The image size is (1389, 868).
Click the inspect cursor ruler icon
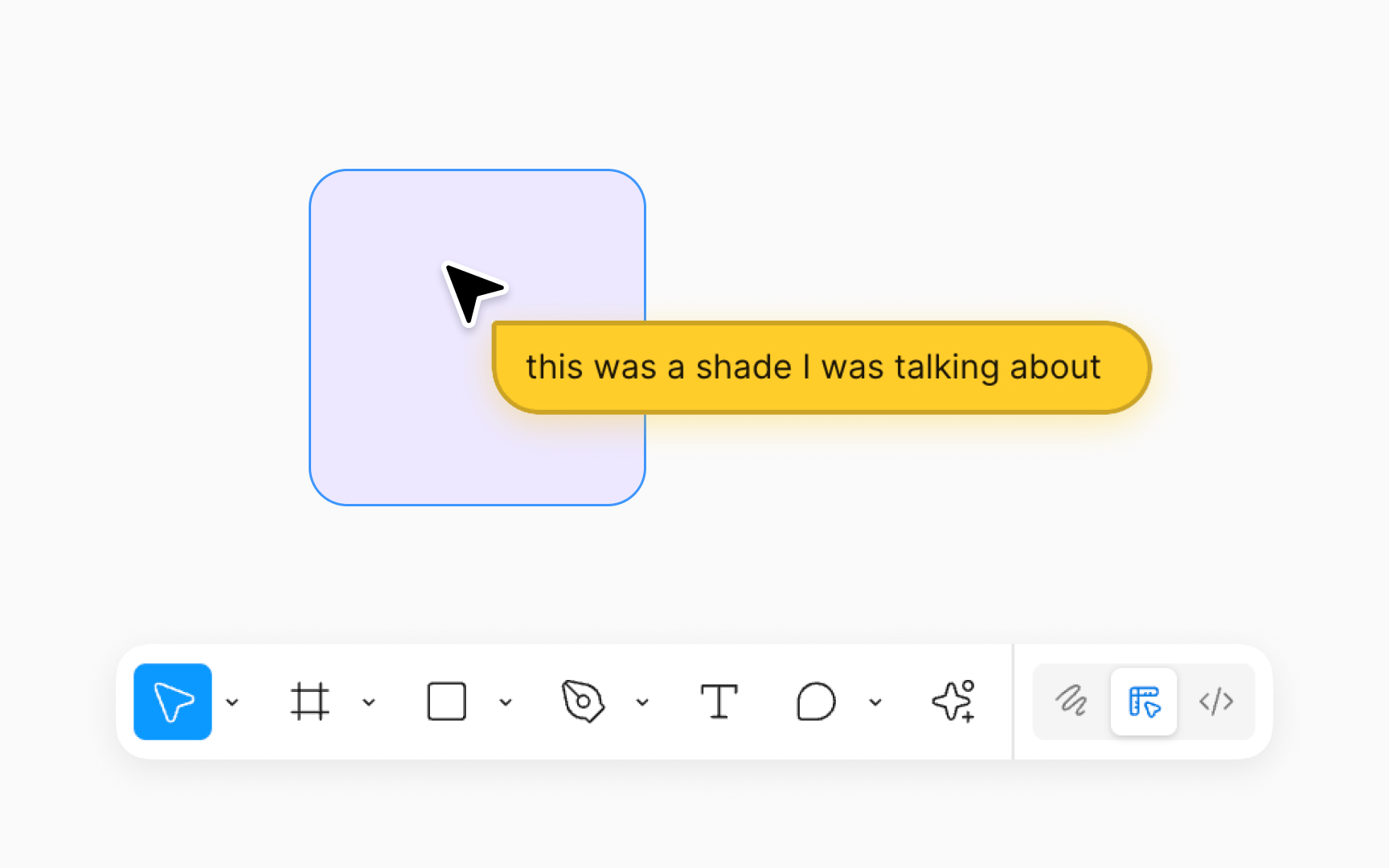pos(1144,701)
